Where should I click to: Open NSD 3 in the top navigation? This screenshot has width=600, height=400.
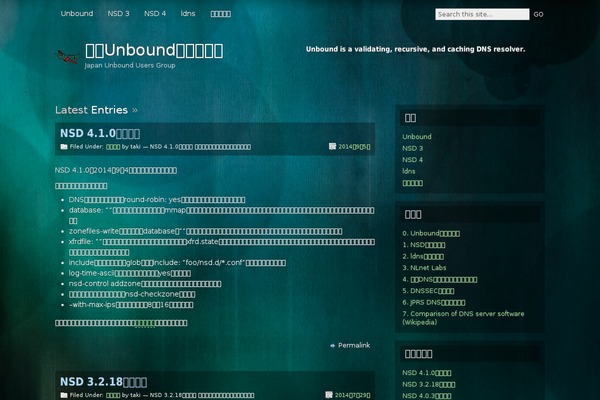[118, 14]
